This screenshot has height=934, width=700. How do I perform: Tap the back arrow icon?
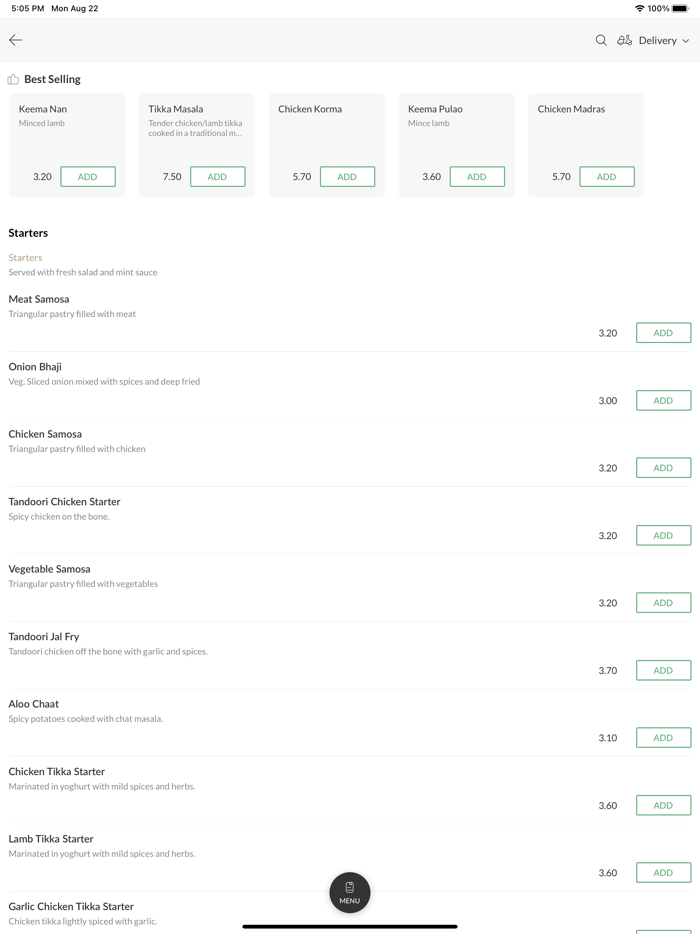coord(16,40)
